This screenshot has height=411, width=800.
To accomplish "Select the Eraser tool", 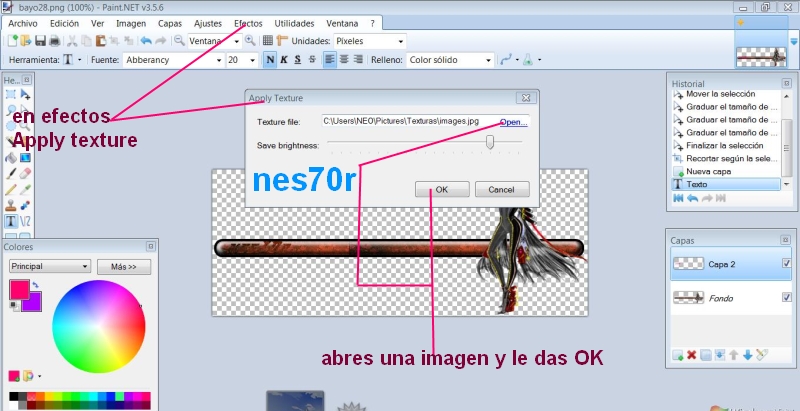I will coord(25,174).
